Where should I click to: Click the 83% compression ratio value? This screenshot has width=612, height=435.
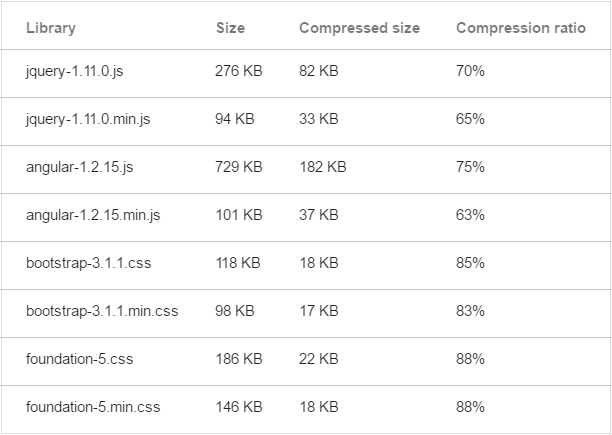point(470,311)
